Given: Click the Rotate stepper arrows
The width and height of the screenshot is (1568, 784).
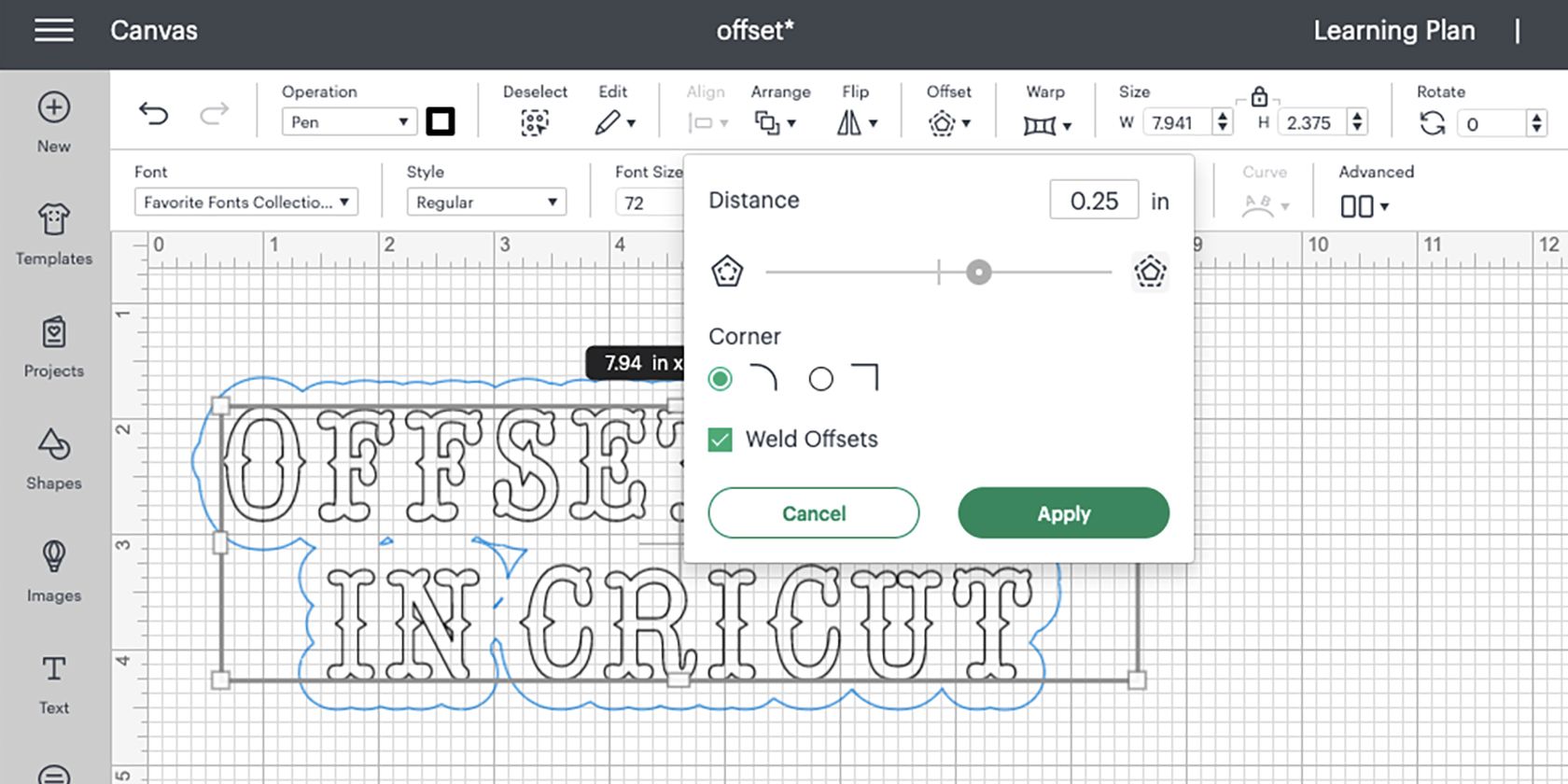Looking at the screenshot, I should point(1536,123).
